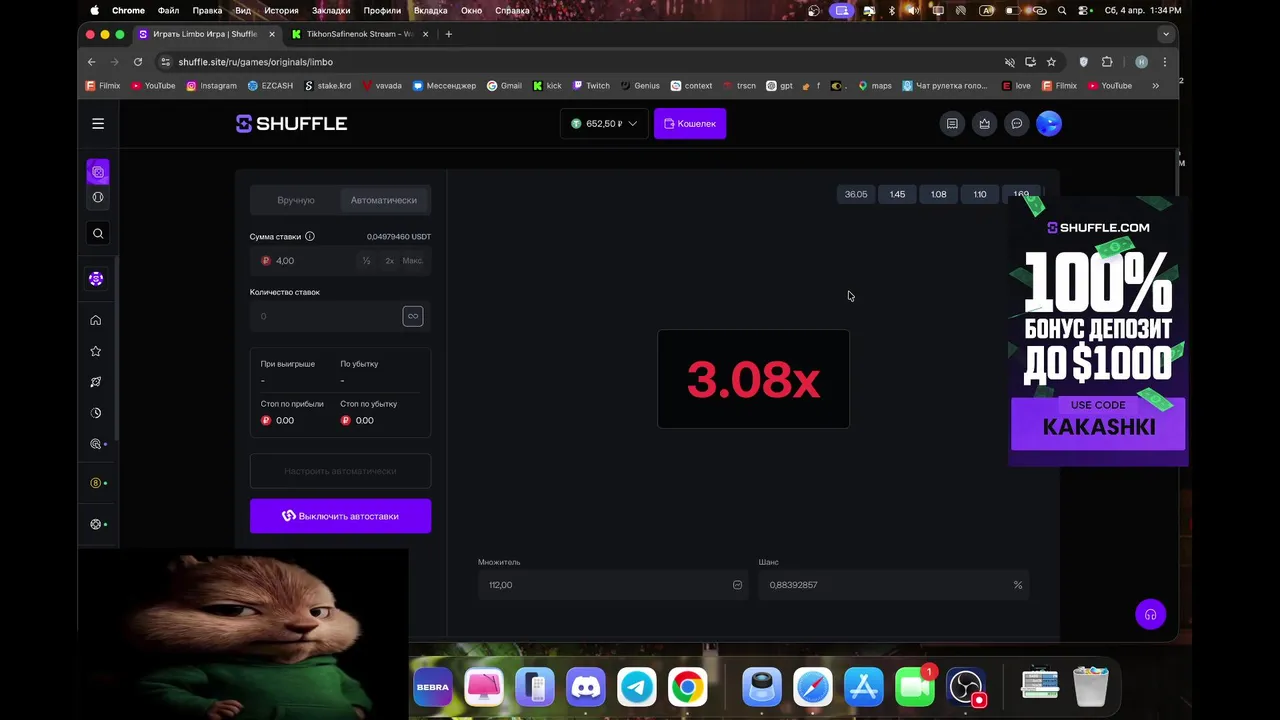Switch to Вручную mode
This screenshot has width=1280, height=720.
click(x=296, y=200)
